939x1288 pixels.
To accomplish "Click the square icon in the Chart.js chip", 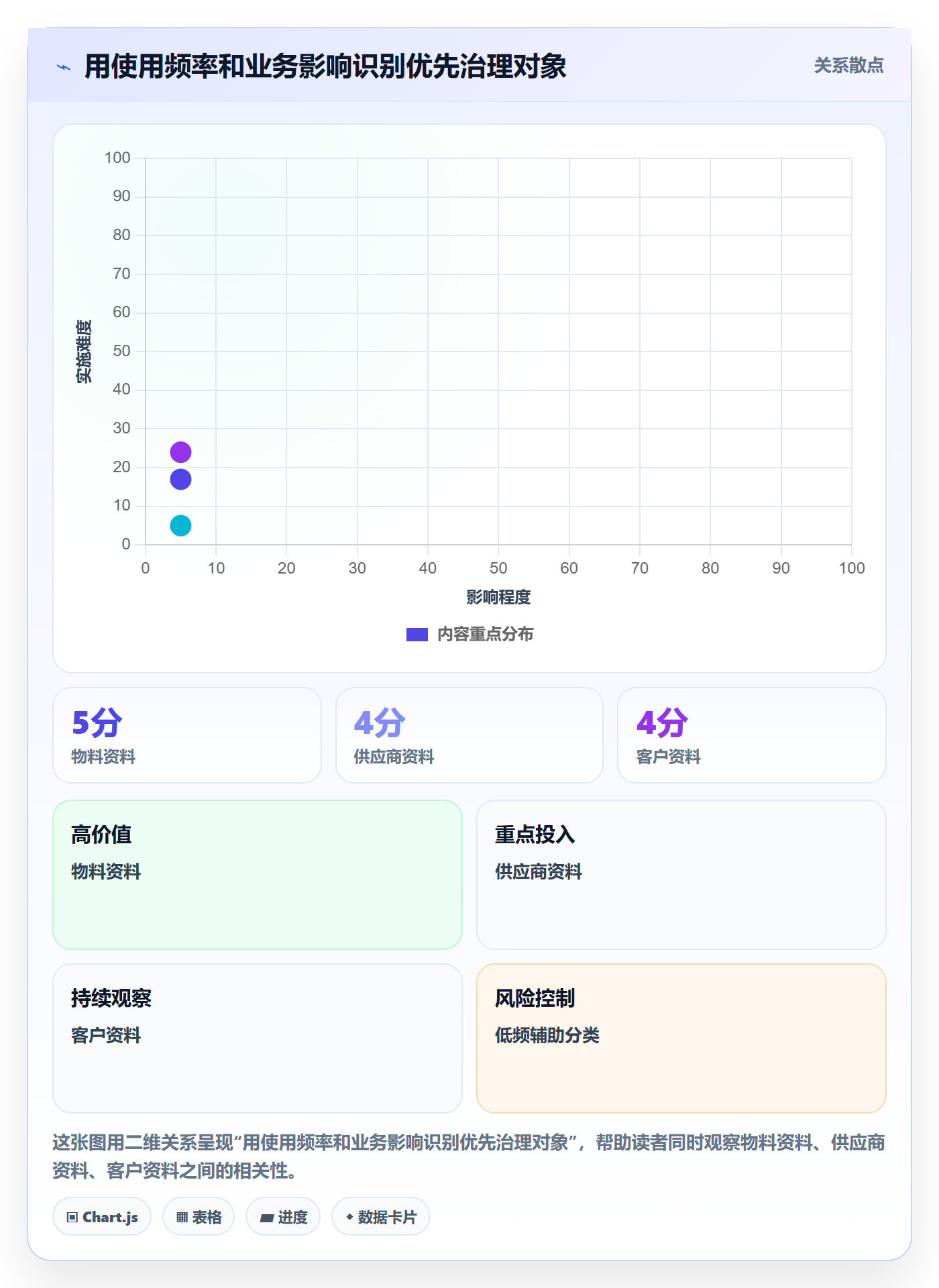I will [x=72, y=1218].
